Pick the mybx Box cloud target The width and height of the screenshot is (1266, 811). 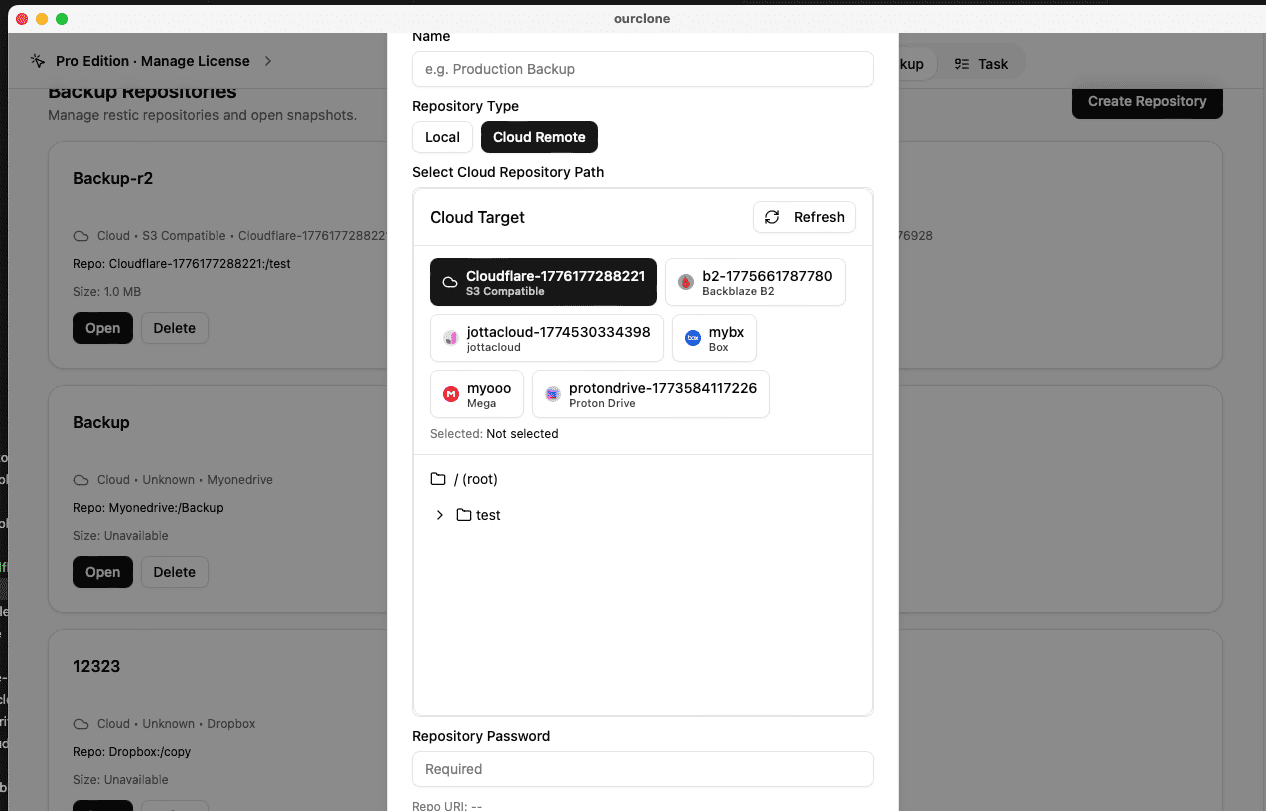point(714,338)
